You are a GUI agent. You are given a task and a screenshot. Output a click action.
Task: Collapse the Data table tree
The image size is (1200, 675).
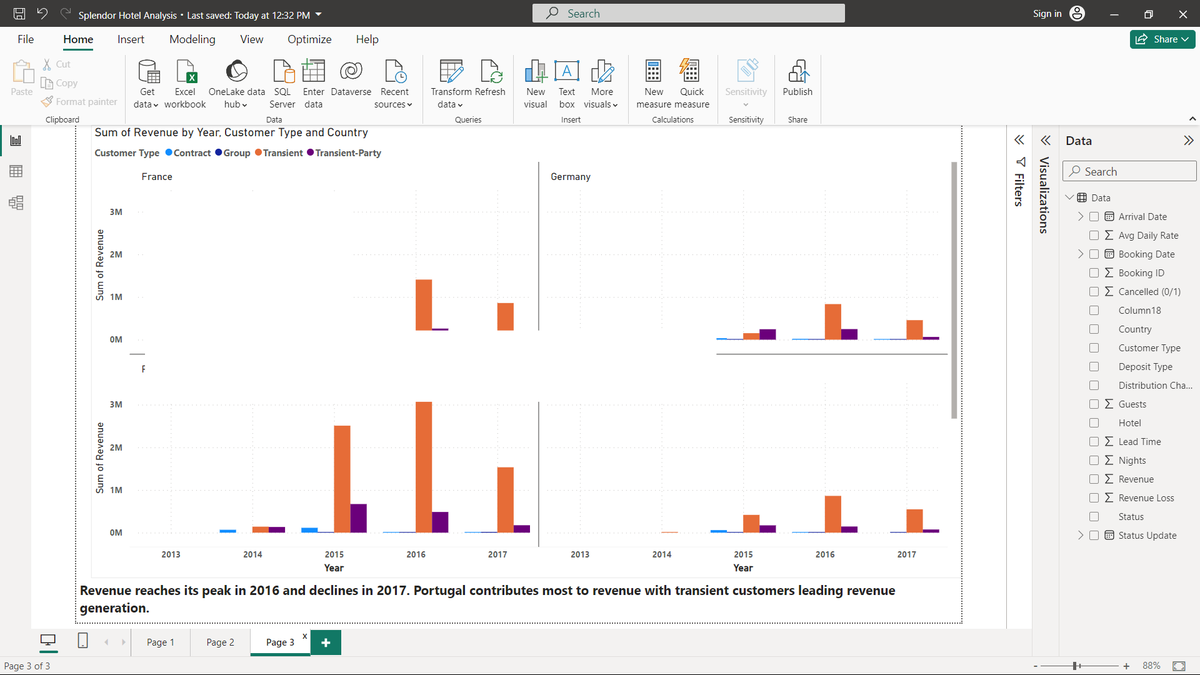tap(1069, 198)
